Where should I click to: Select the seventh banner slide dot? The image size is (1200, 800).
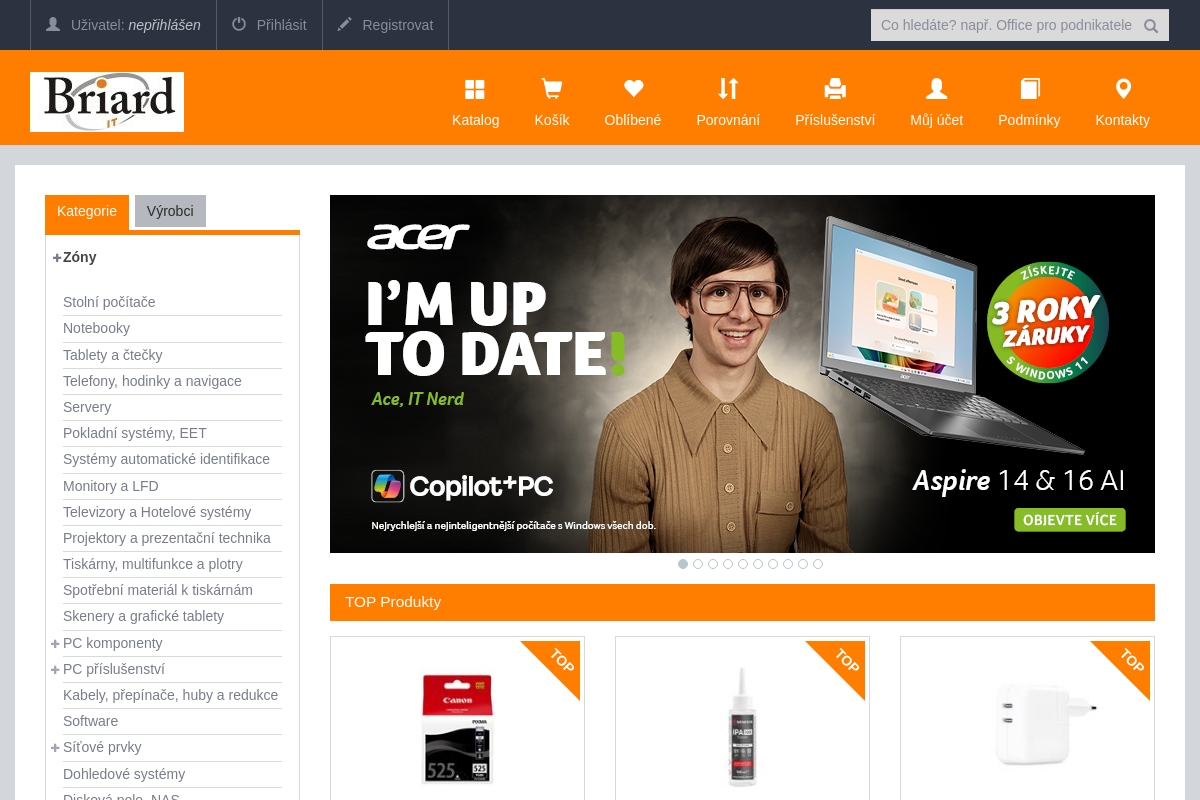[x=773, y=564]
